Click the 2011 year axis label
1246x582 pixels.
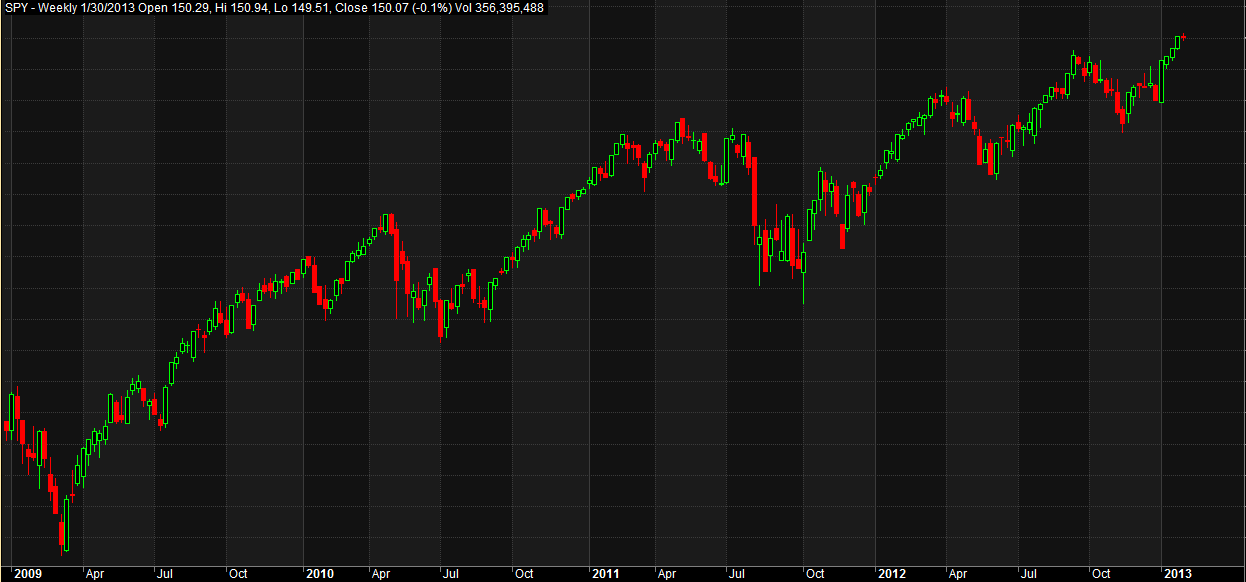(x=605, y=574)
